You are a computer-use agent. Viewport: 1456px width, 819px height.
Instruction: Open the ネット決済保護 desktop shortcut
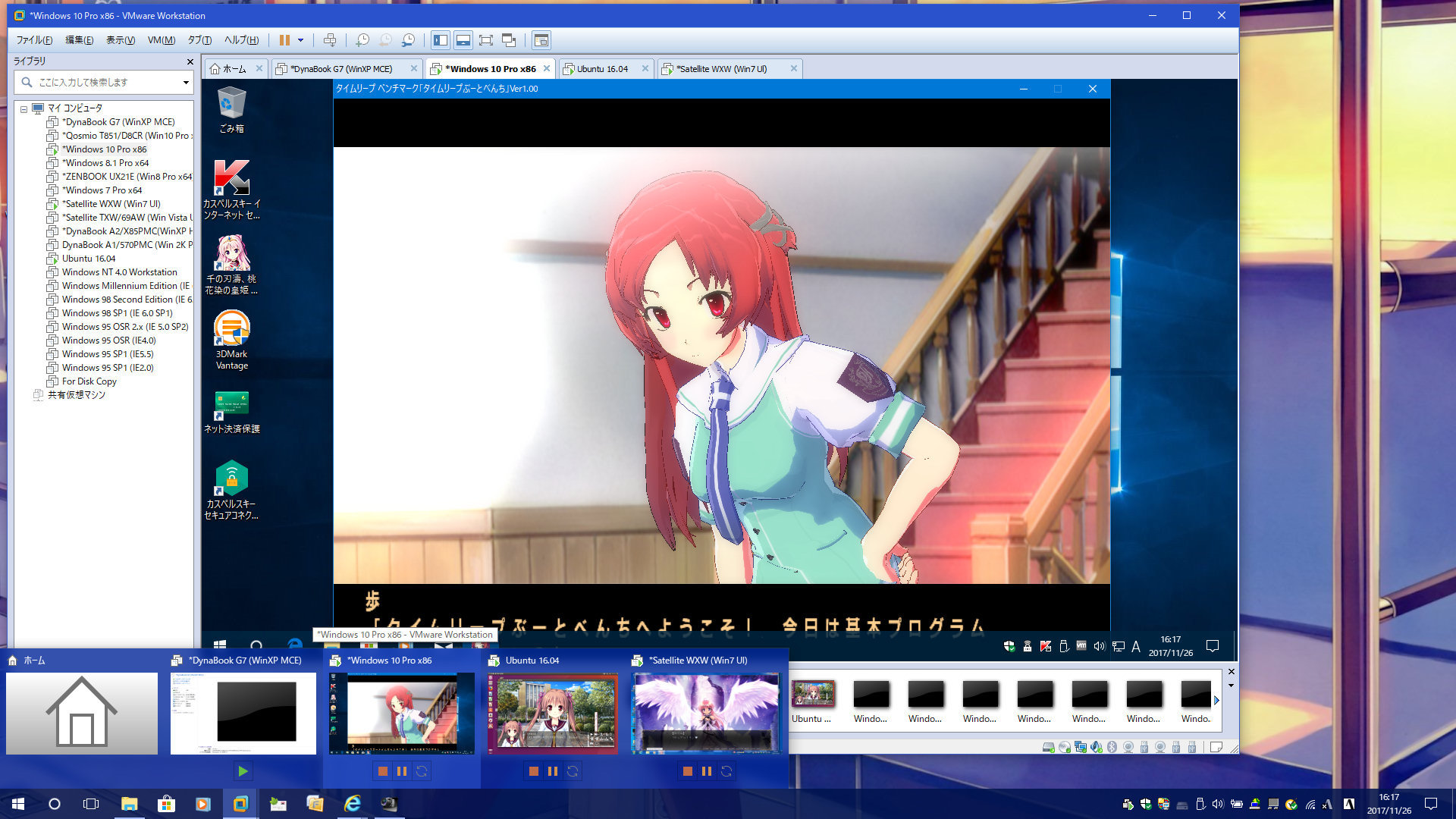coord(231,412)
